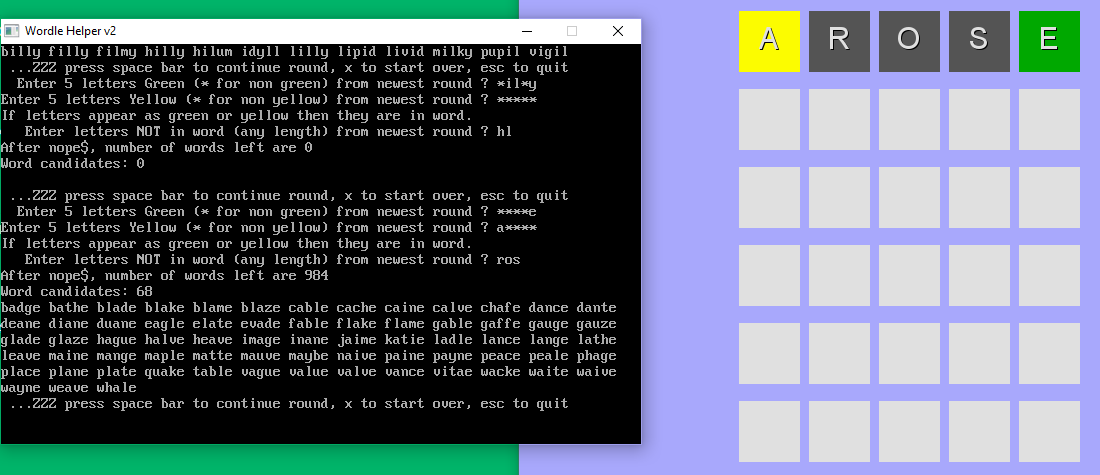Click the candidate word 'whale'
This screenshot has height=475, width=1100.
pos(116,388)
